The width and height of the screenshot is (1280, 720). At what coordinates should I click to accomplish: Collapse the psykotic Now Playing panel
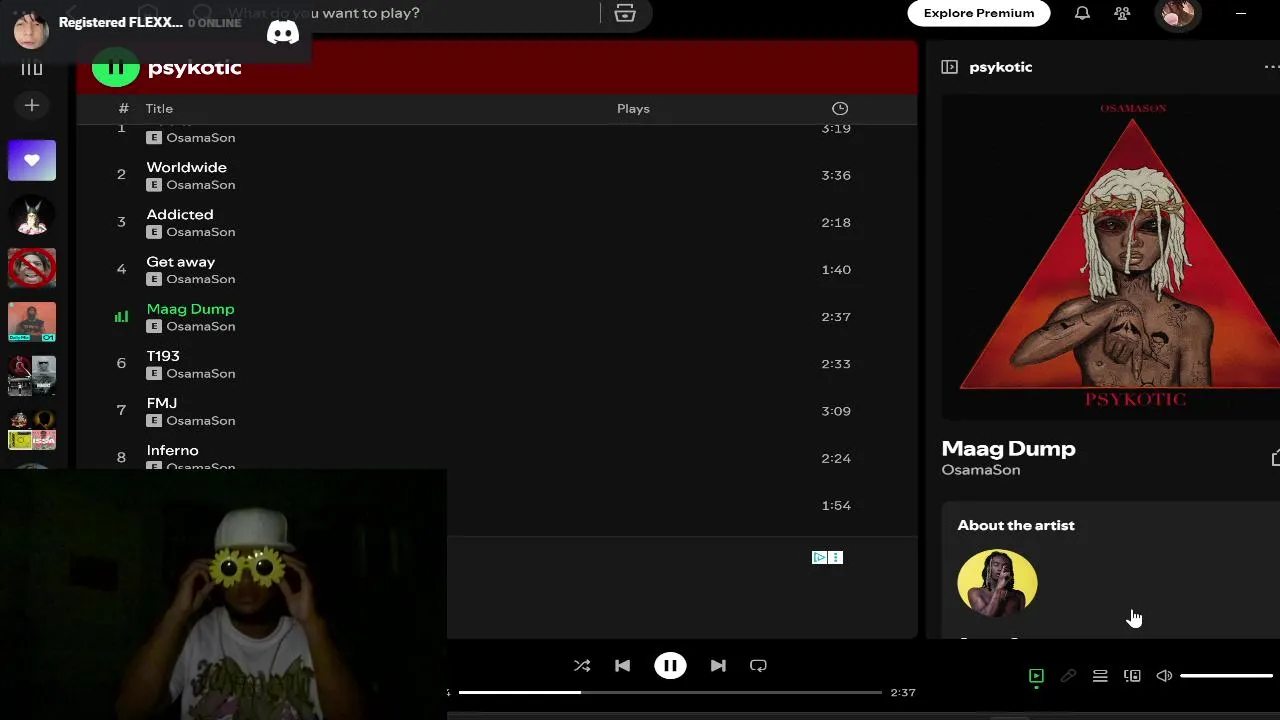(949, 67)
